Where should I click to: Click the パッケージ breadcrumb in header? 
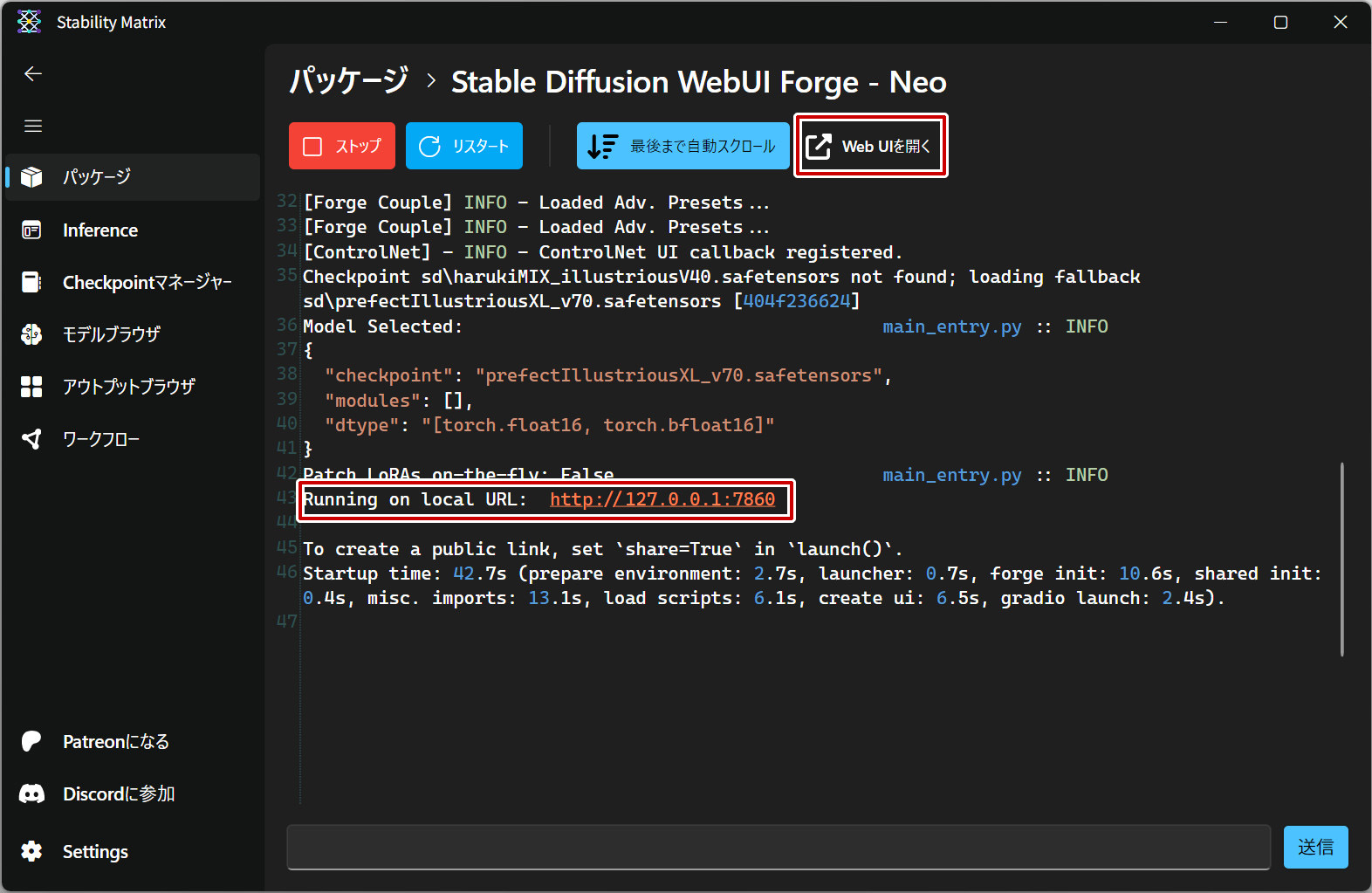(349, 82)
